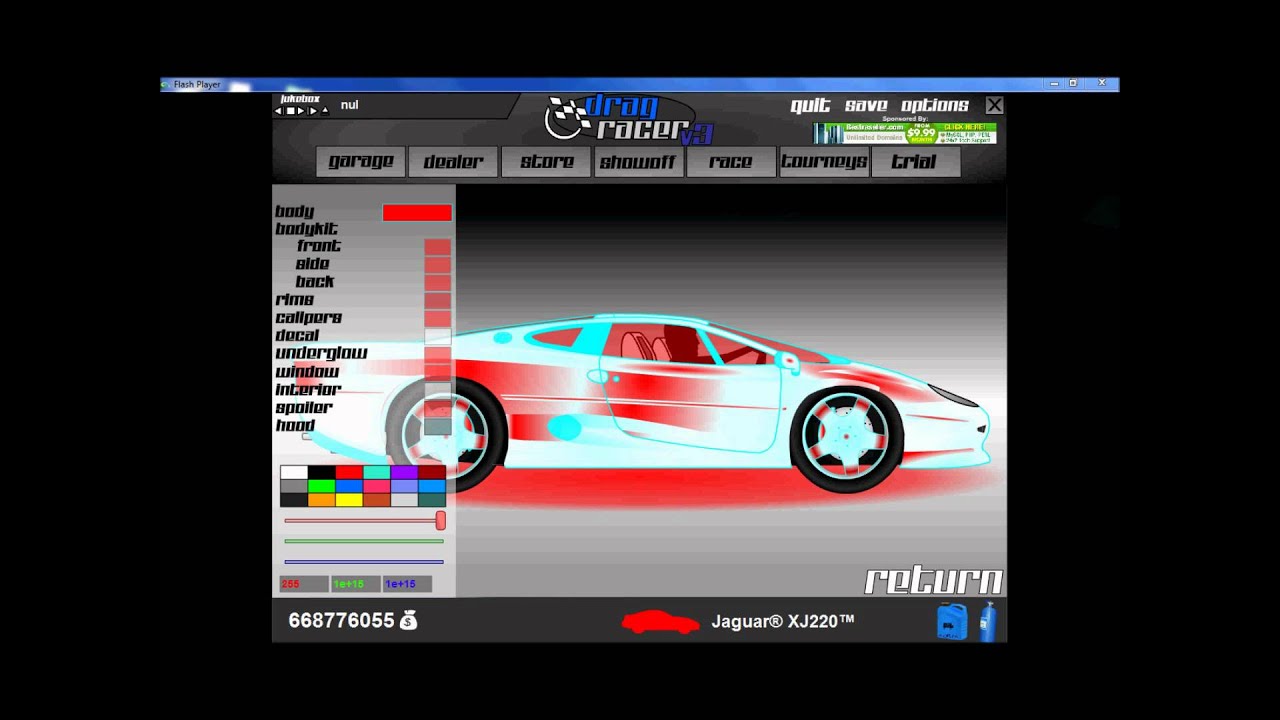Pick turquoise from the color palette
The height and width of the screenshot is (720, 1280).
(x=377, y=472)
